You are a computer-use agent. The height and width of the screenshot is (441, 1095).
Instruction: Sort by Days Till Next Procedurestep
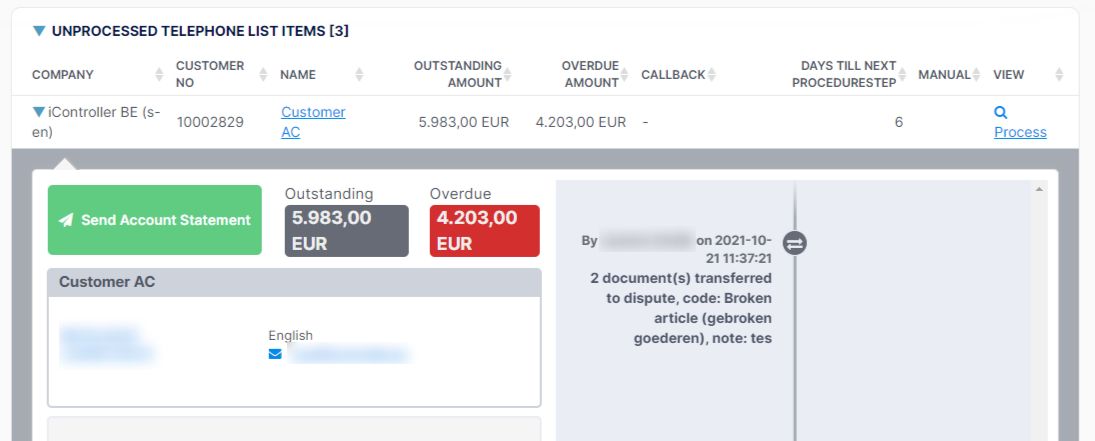[x=848, y=74]
